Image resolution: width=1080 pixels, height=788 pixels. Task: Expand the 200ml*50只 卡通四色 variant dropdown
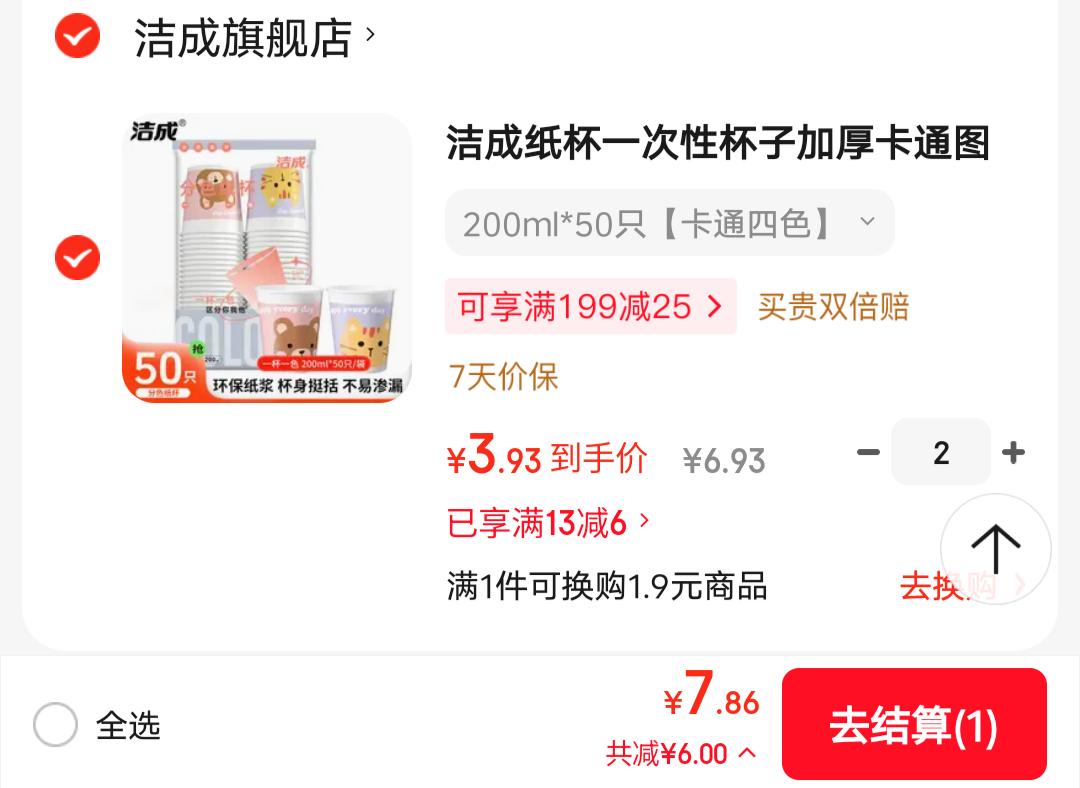(x=669, y=223)
